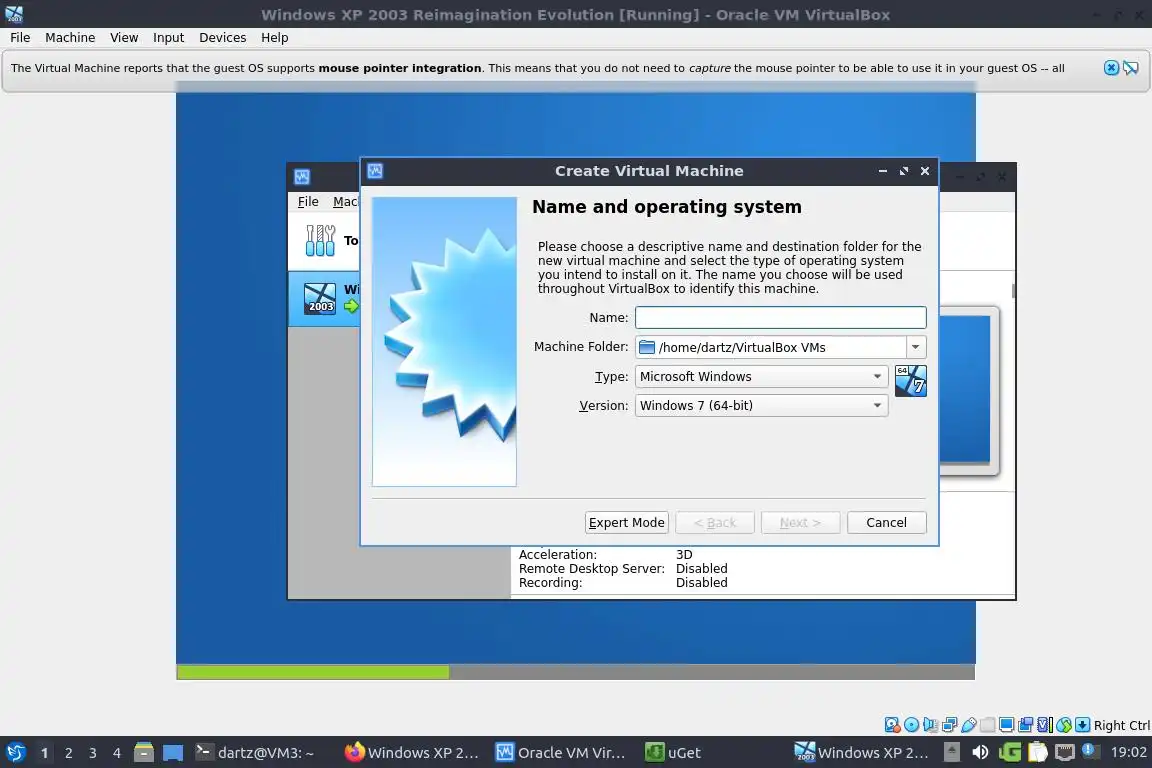This screenshot has height=768, width=1152.
Task: Click the clock showing 19:02
Action: click(x=1128, y=753)
